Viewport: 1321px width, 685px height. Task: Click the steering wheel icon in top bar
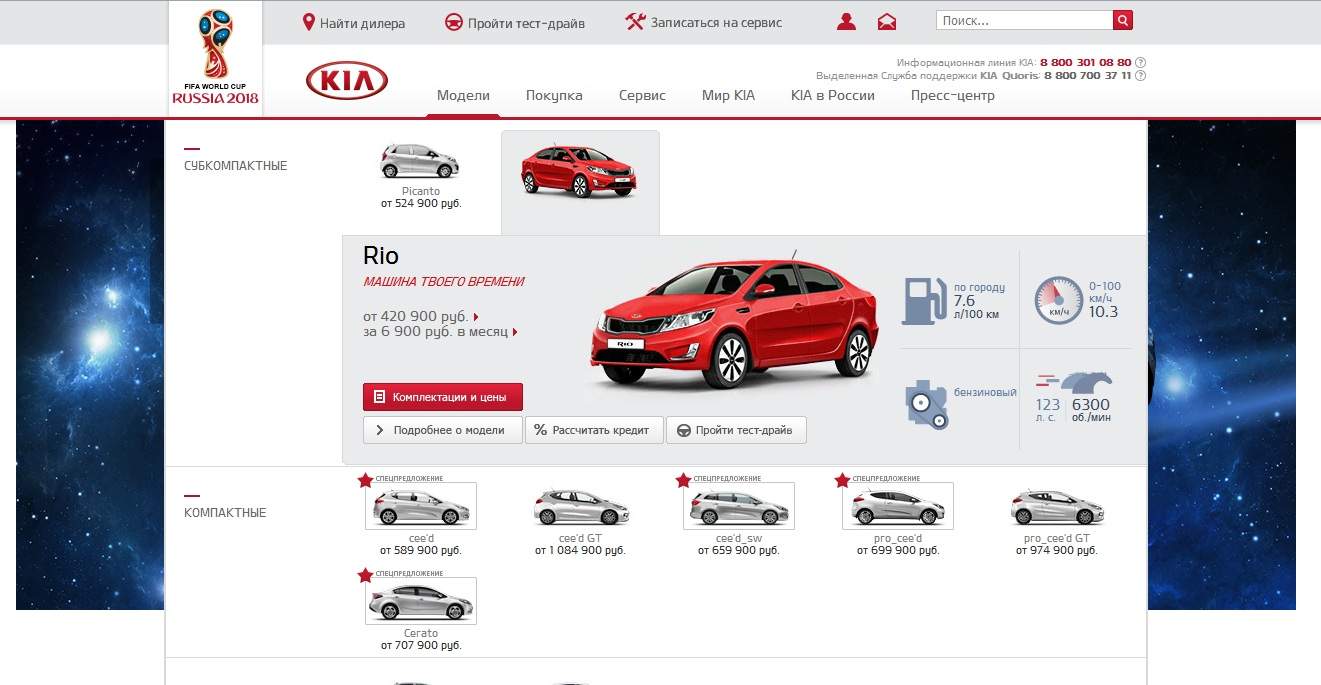click(x=453, y=22)
